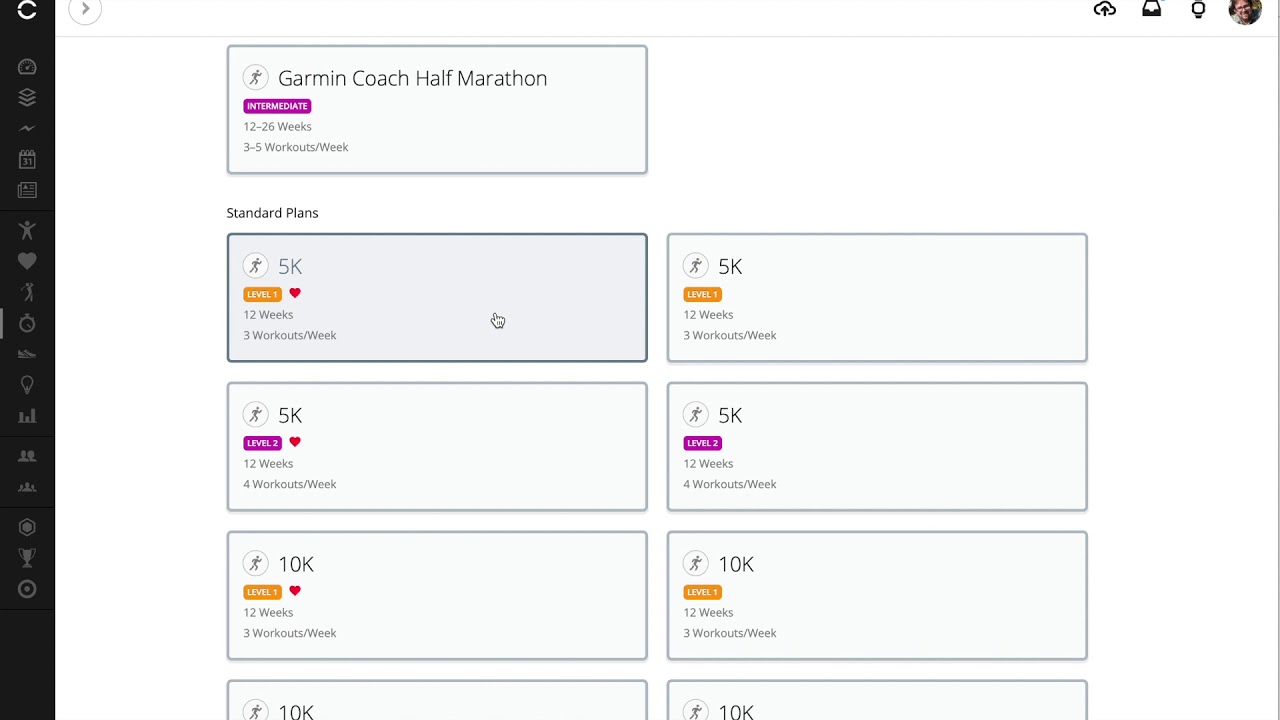Open the Gear shoe icon in sidebar
Screen dimensions: 1280x720
[x=27, y=353]
